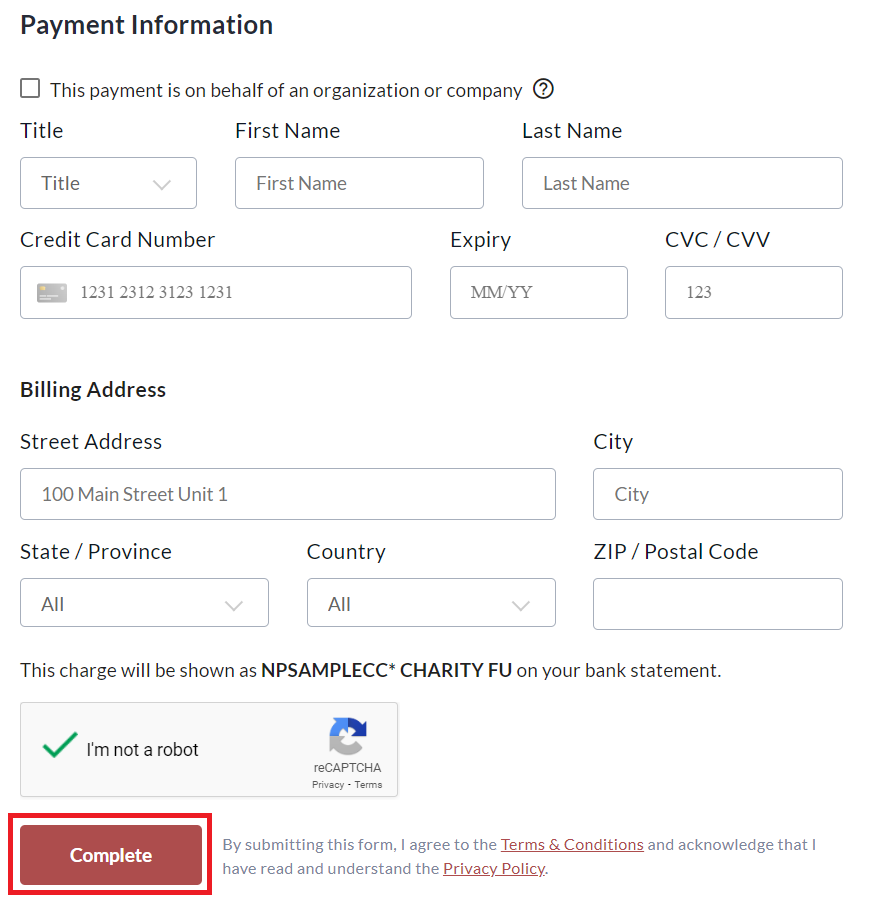877x903 pixels.
Task: Expand the State / Province dropdown
Action: tap(144, 603)
